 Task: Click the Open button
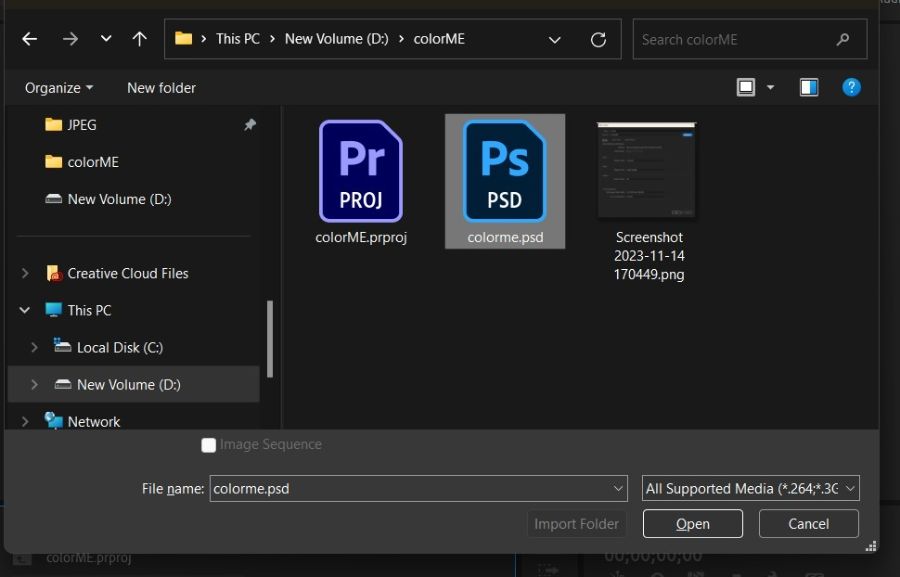693,524
